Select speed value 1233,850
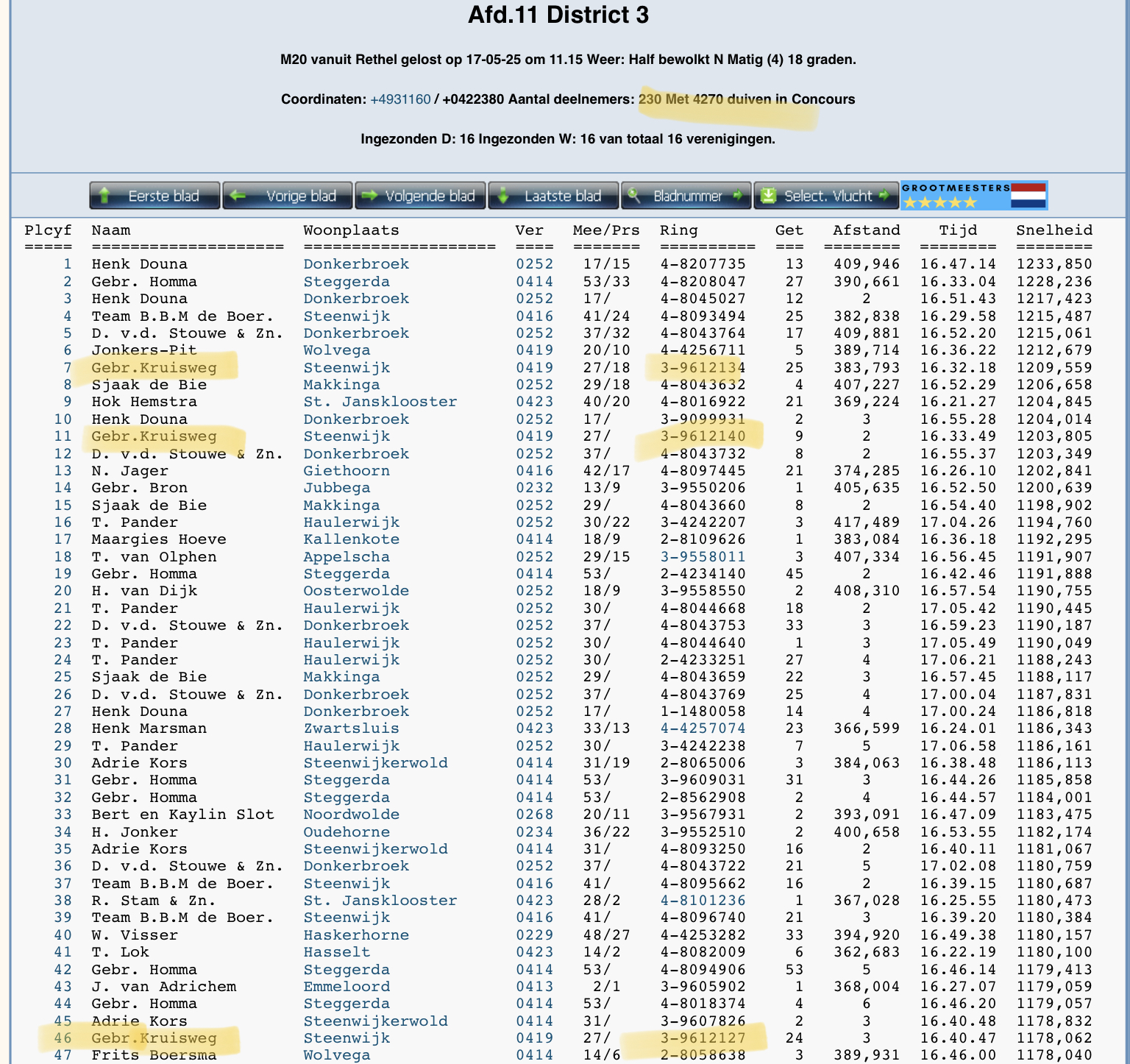1130x1064 pixels. (x=1054, y=264)
